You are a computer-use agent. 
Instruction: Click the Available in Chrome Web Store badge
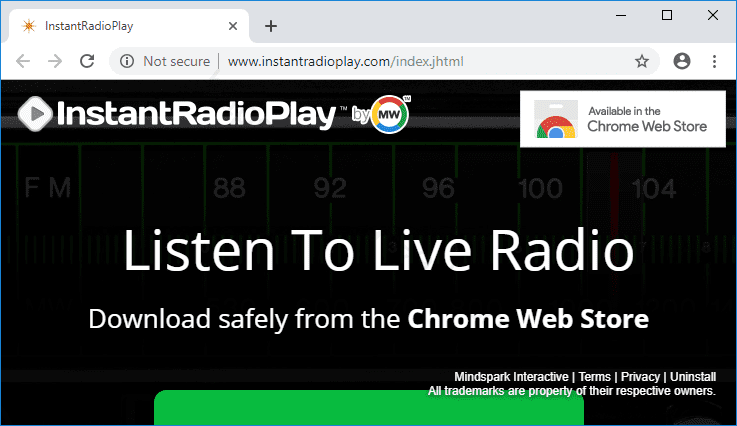[x=622, y=118]
